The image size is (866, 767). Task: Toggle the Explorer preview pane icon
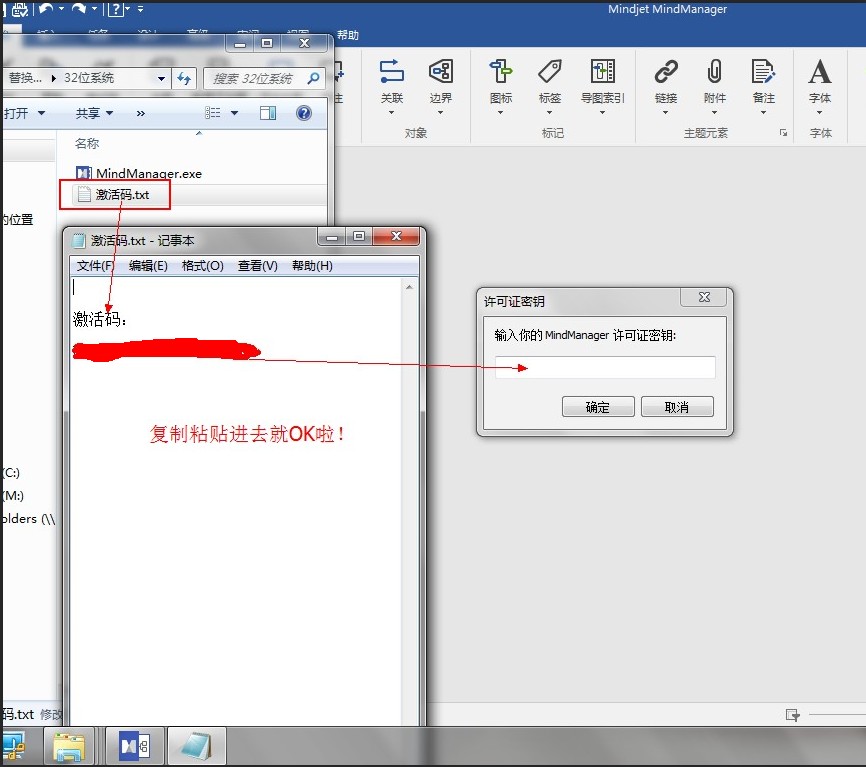pyautogui.click(x=268, y=113)
